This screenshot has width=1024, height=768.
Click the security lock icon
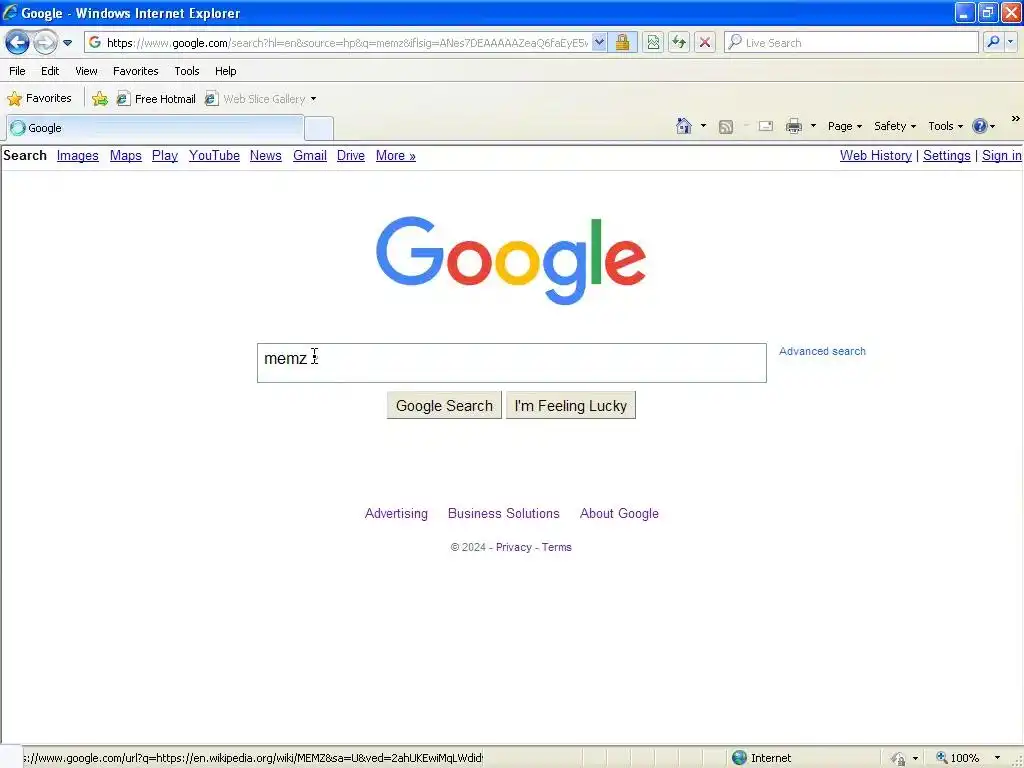tap(622, 42)
